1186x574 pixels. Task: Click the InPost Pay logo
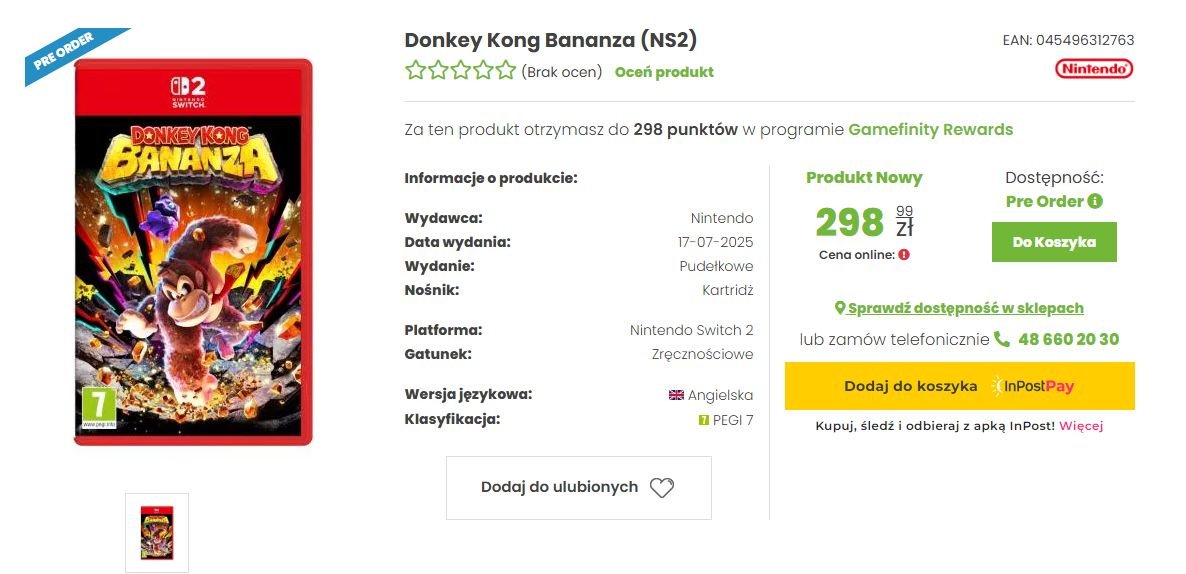(1032, 386)
